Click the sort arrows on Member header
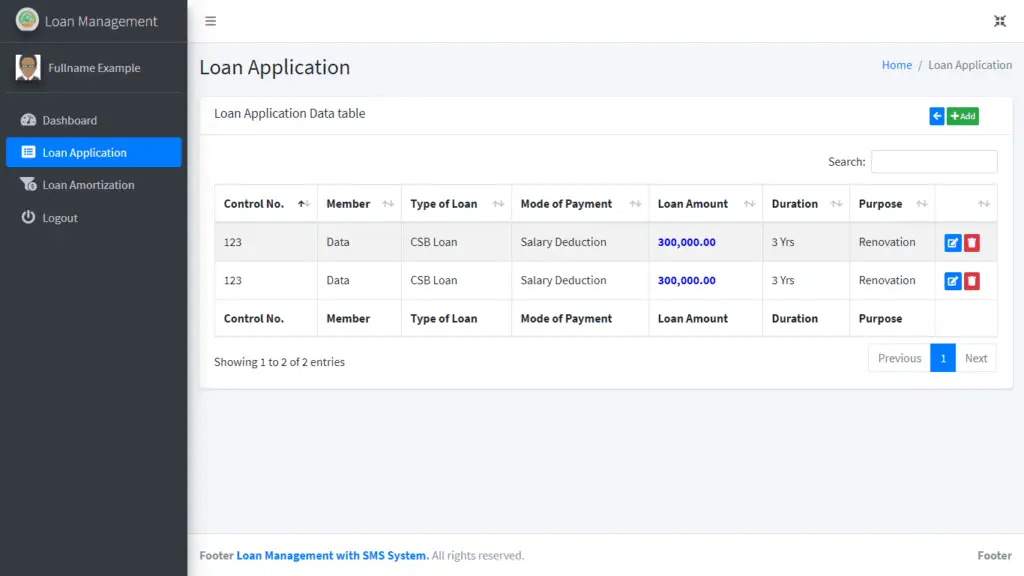Viewport: 1024px width, 576px height. pyautogui.click(x=386, y=203)
